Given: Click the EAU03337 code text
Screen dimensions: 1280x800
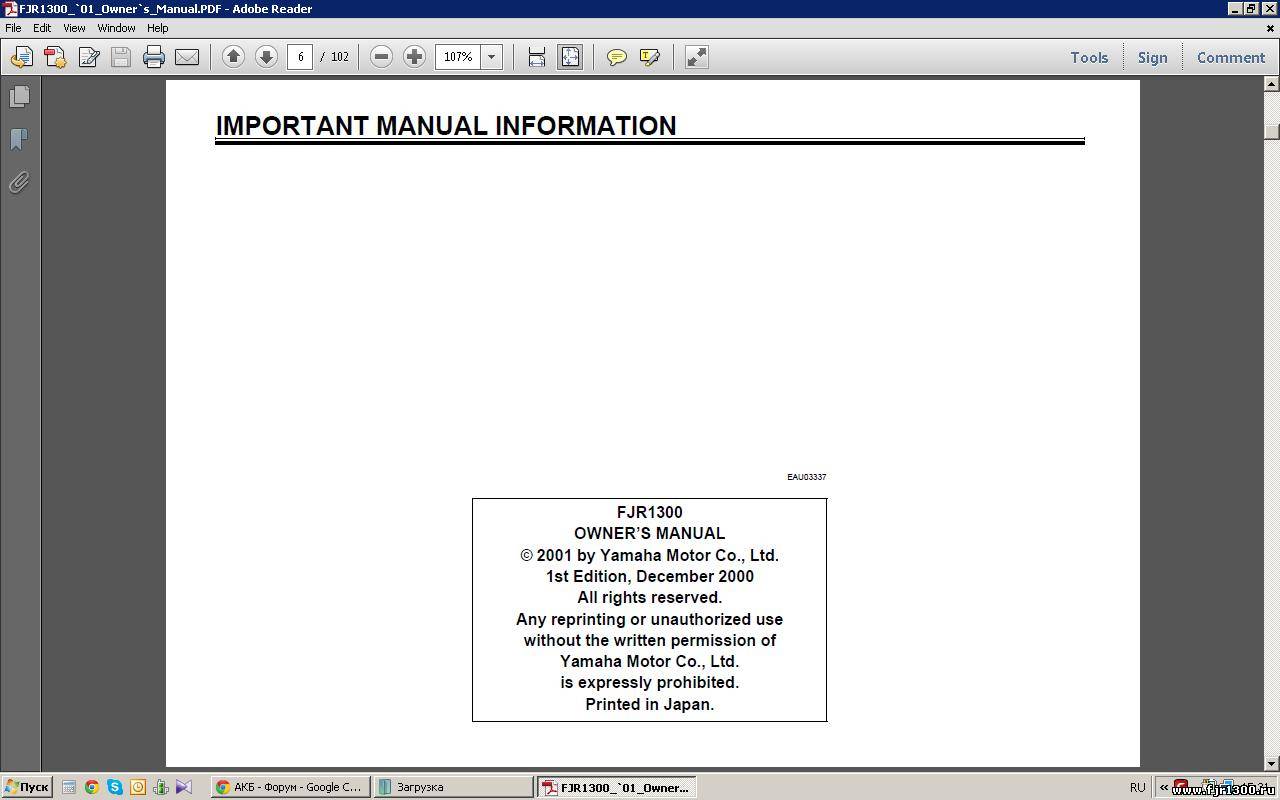Looking at the screenshot, I should point(806,477).
